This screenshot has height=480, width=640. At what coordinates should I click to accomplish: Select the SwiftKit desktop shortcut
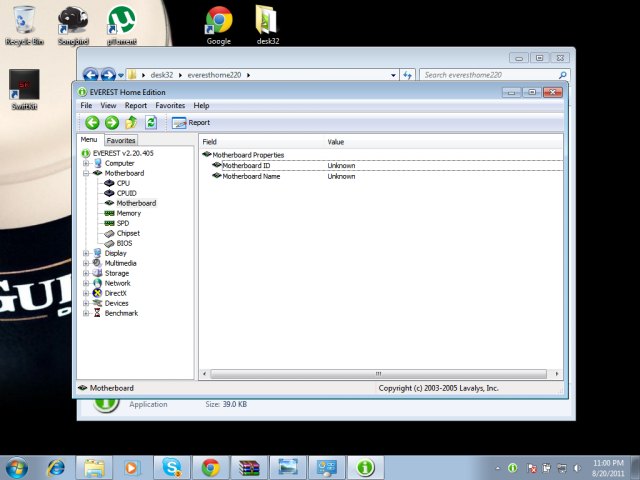[x=24, y=90]
